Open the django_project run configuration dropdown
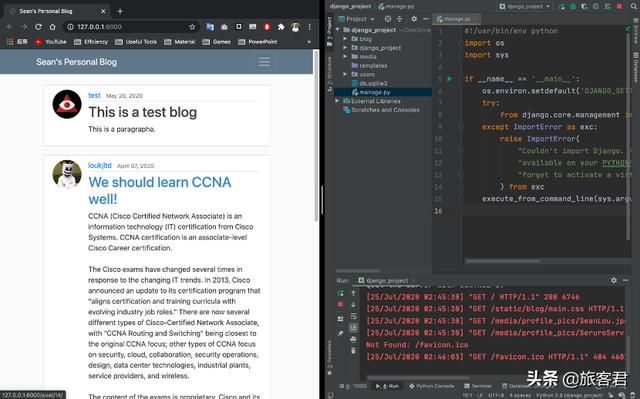The width and height of the screenshot is (640, 399). tap(526, 7)
